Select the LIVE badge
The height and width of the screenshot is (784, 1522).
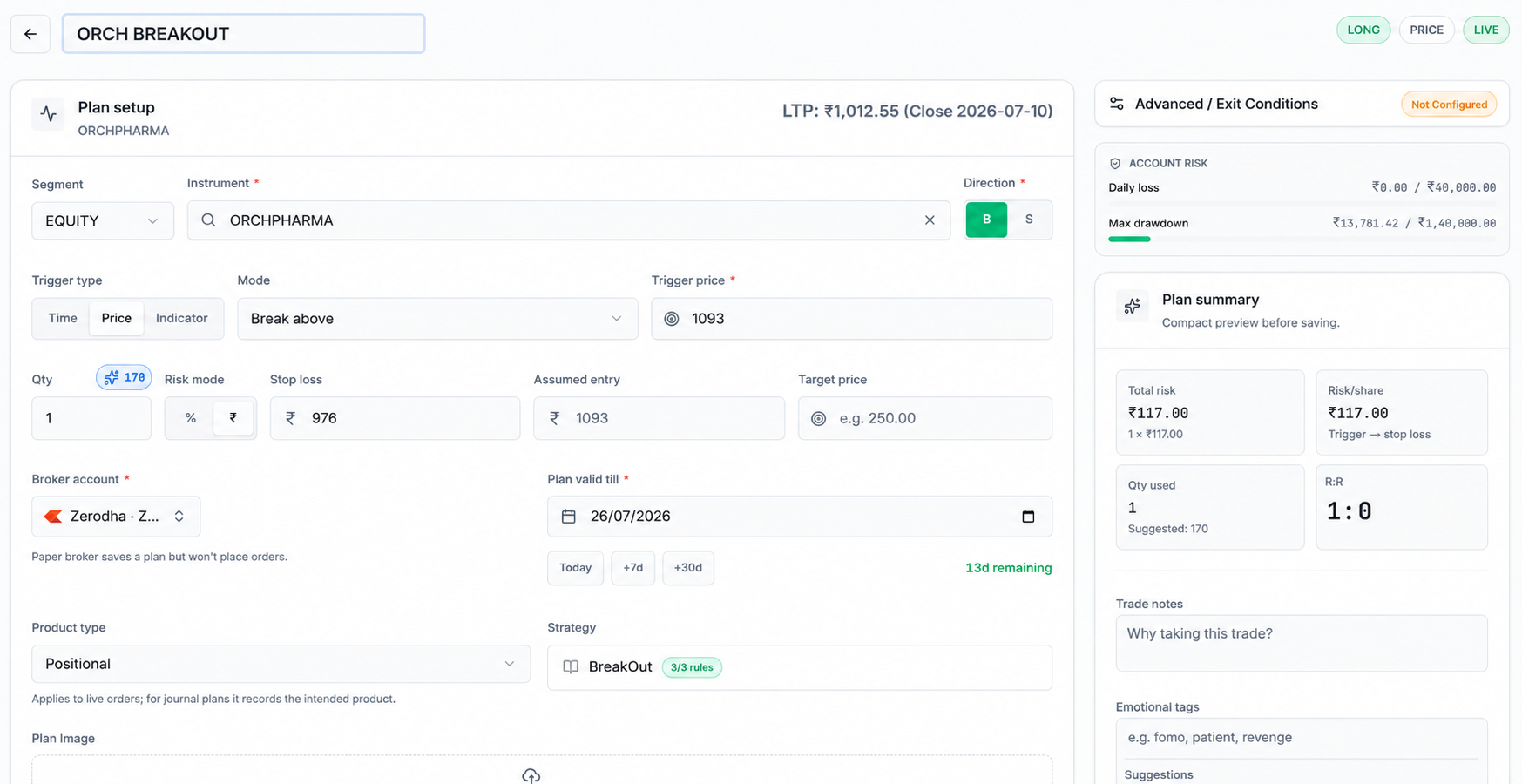(x=1485, y=30)
